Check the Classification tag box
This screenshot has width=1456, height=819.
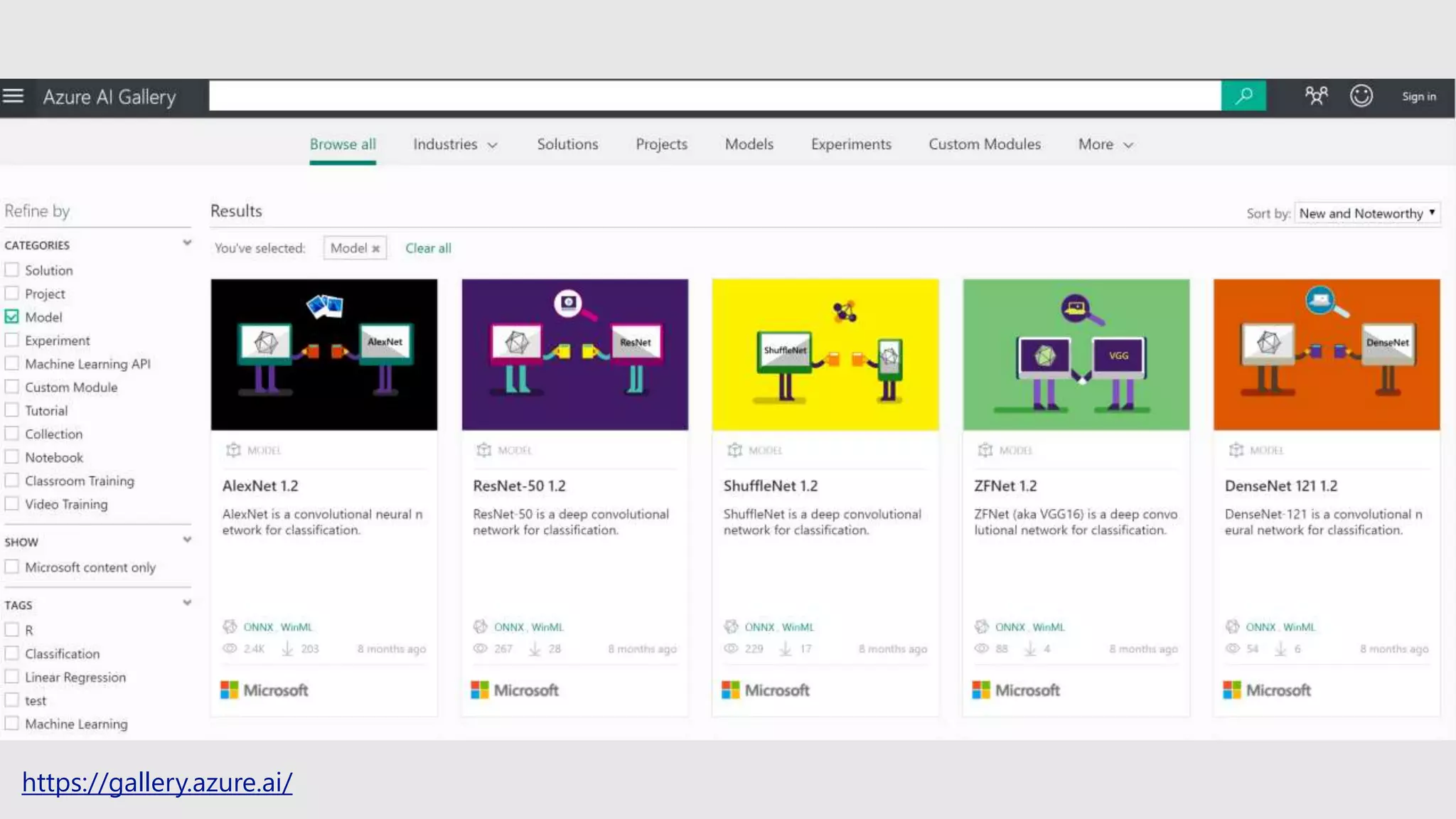[11, 653]
